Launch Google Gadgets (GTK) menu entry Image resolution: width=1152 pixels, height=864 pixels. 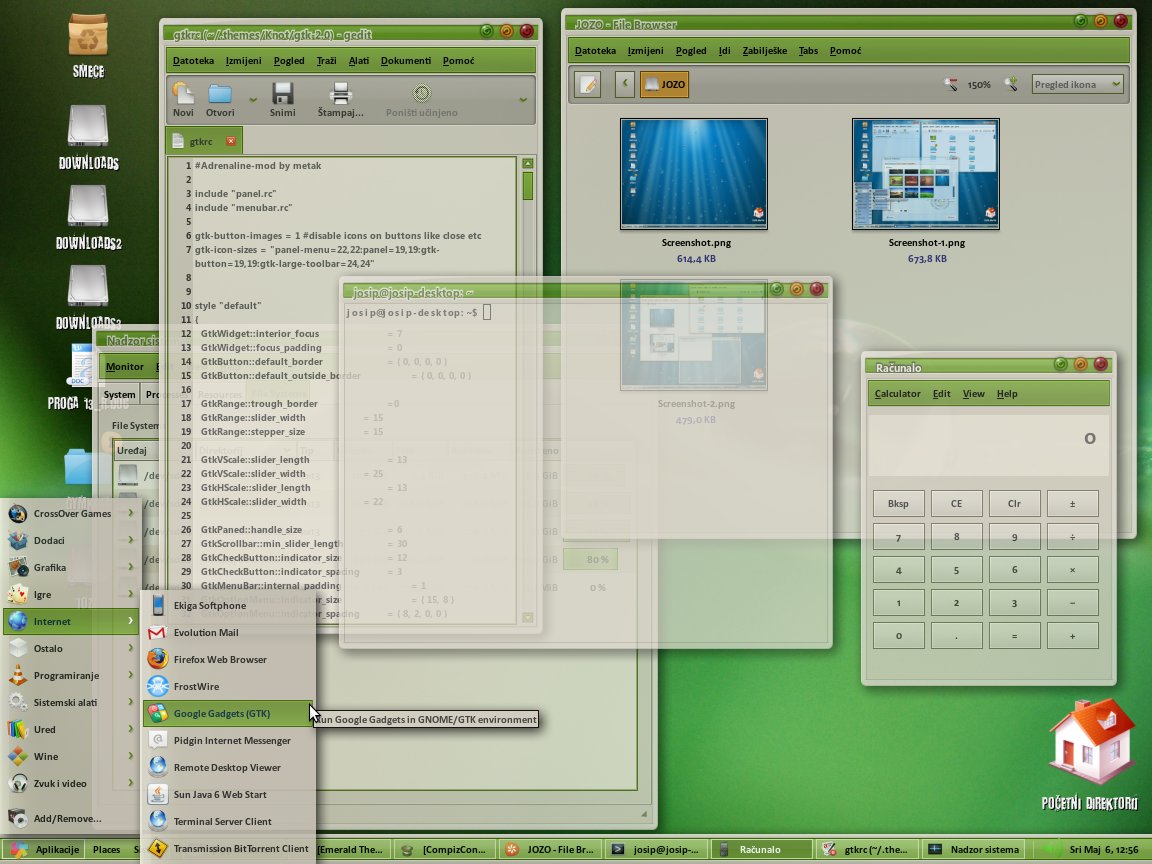click(x=228, y=713)
